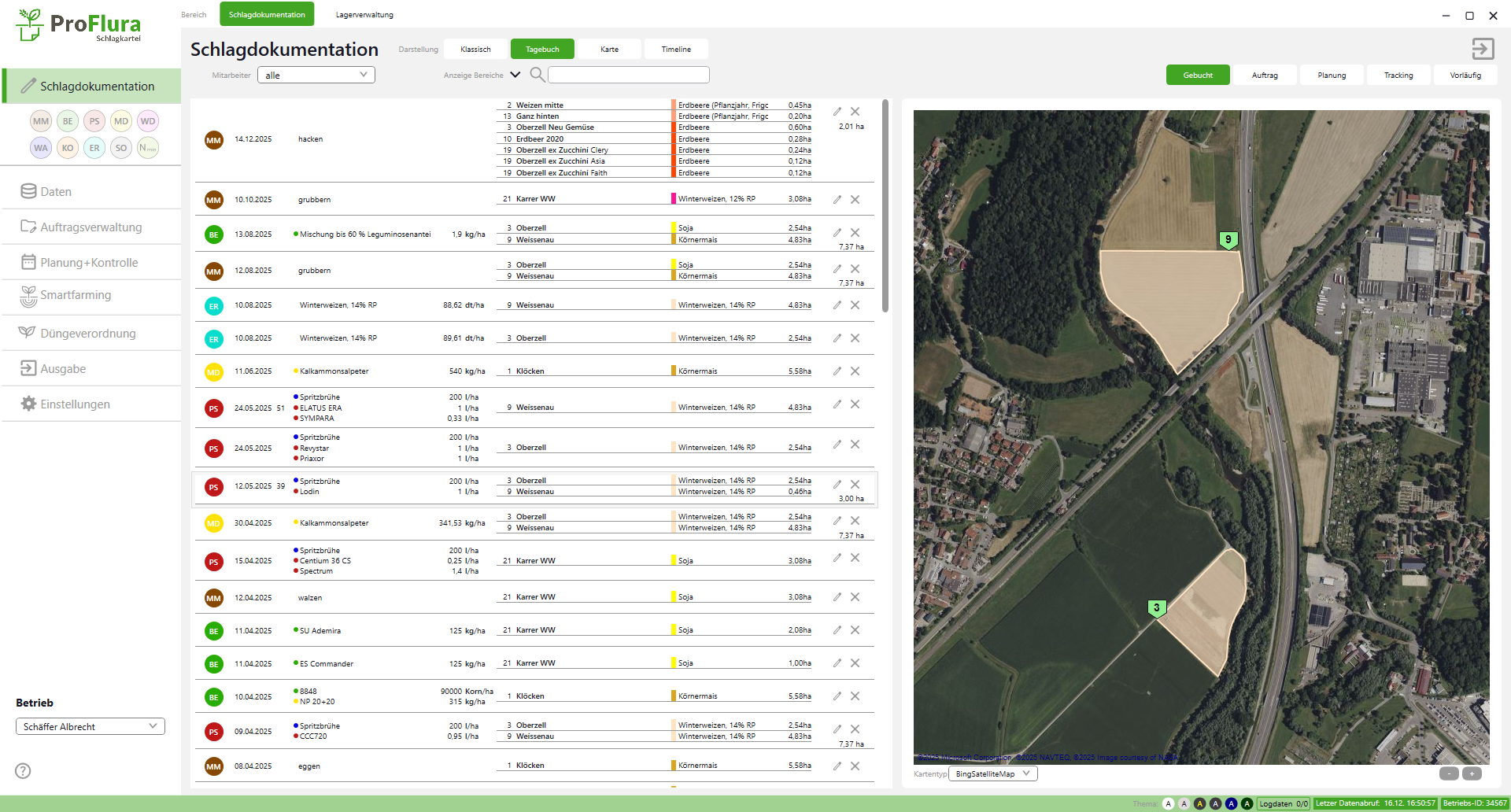Toggle the ER activity filter circle
This screenshot has height=812, width=1511.
tap(94, 148)
